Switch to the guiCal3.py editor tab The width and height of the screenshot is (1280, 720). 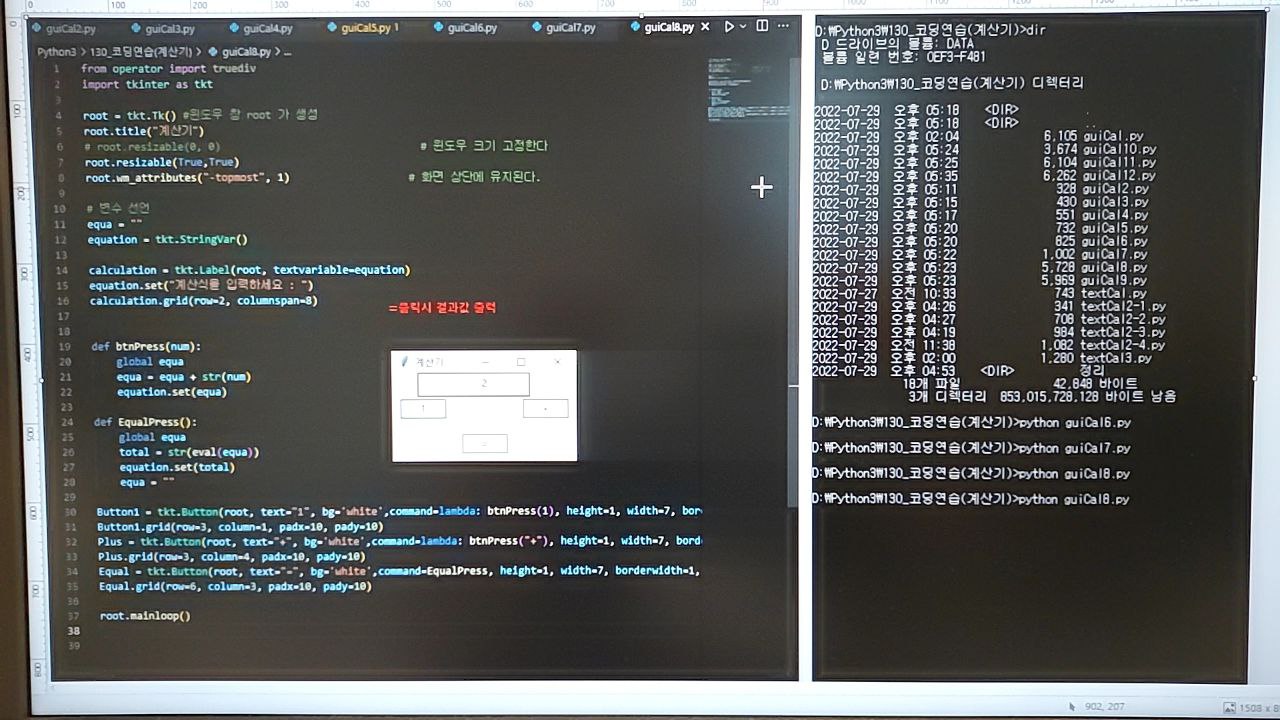point(162,29)
